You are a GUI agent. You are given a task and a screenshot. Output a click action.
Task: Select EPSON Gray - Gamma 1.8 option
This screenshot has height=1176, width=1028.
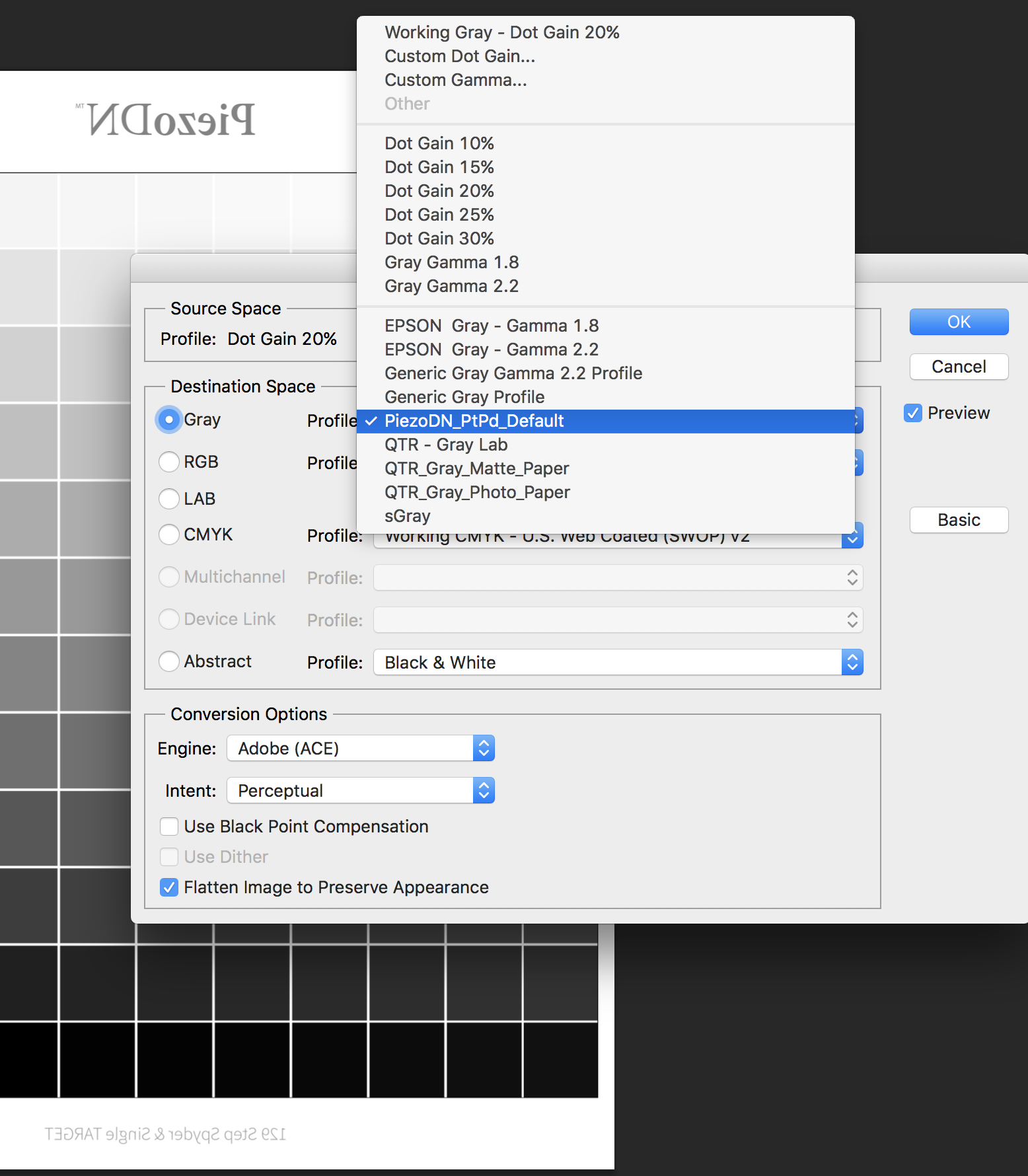(492, 326)
